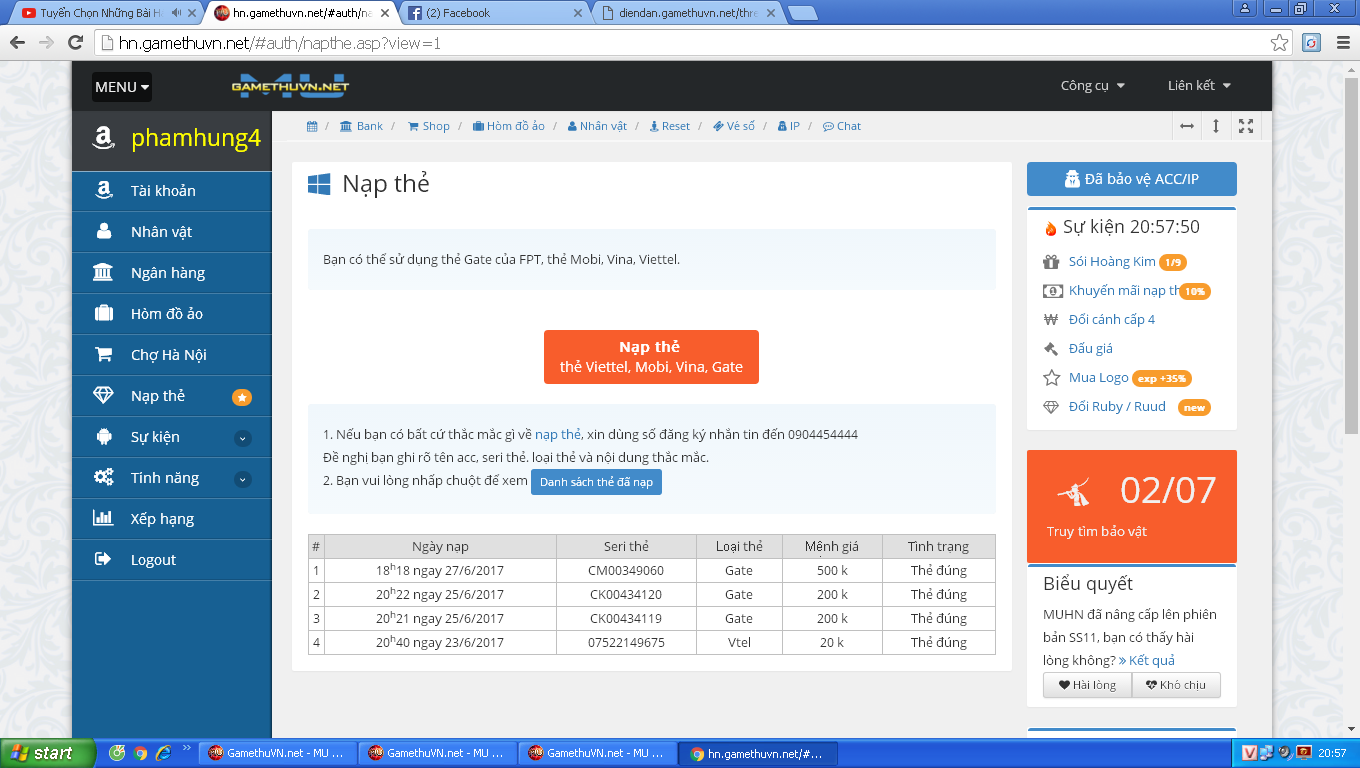1360x768 pixels.
Task: Select Ngân hàng in the sidebar menu
Action: pyautogui.click(x=167, y=273)
